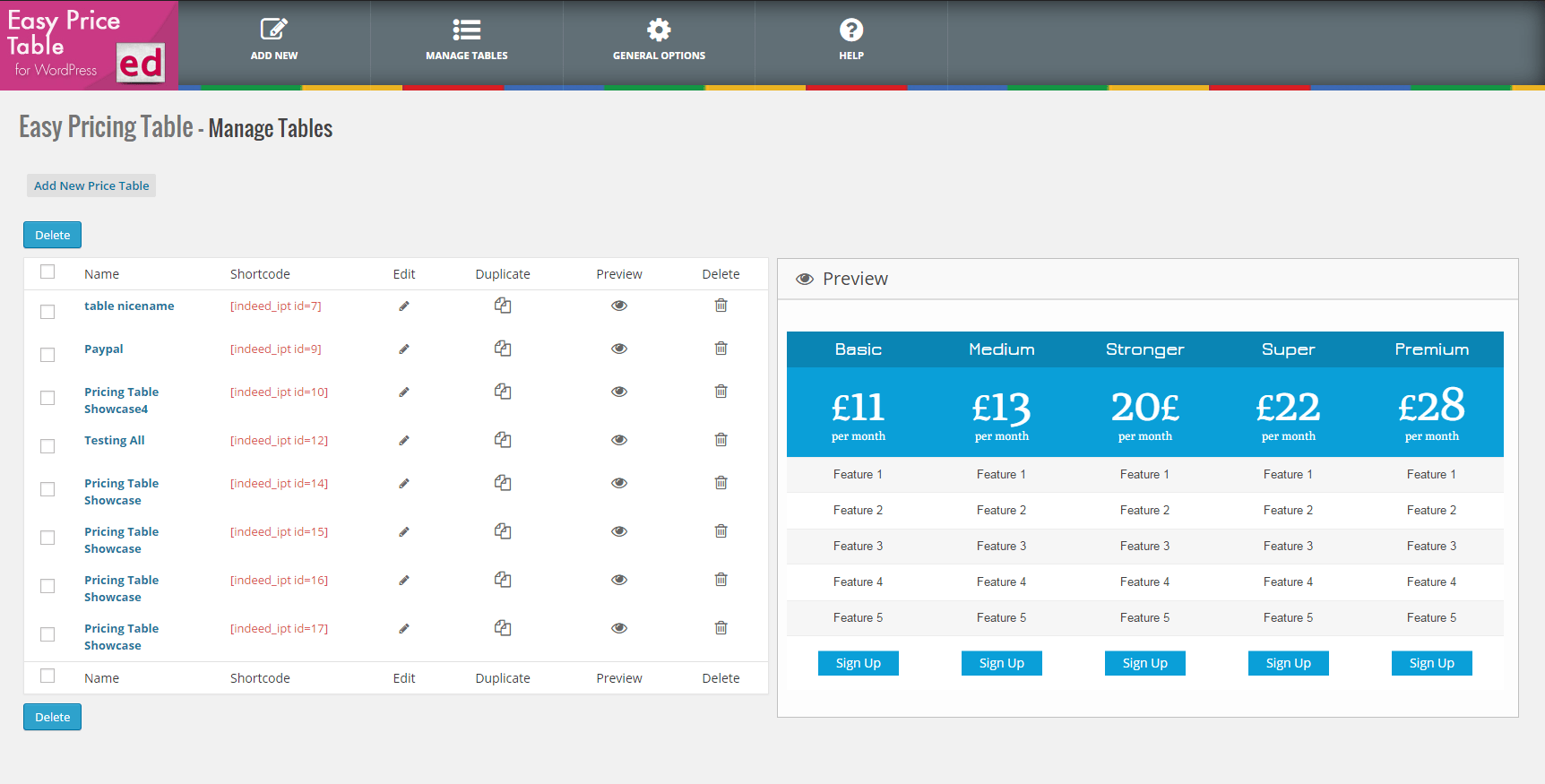Screen dimensions: 1545x784
Task: Select the shortcode [indeed_ipt id=12]
Action: tap(279, 440)
